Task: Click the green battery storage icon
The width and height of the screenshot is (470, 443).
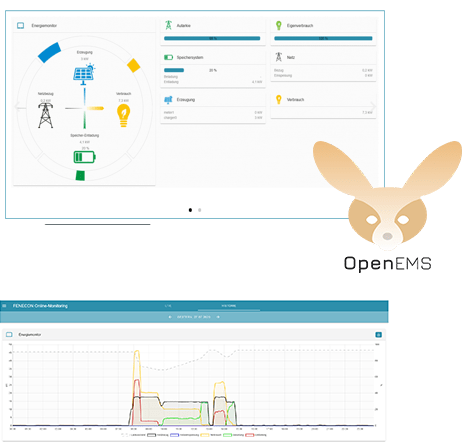Action: [x=84, y=157]
